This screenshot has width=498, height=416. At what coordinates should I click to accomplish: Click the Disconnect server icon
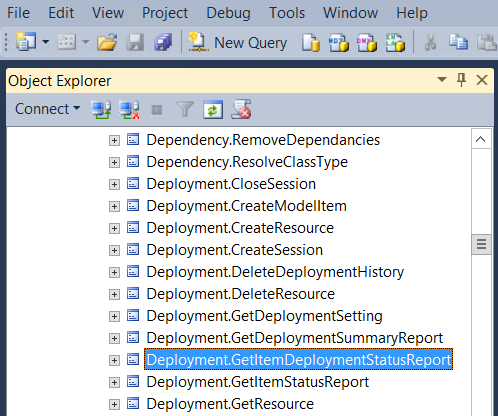pyautogui.click(x=129, y=109)
